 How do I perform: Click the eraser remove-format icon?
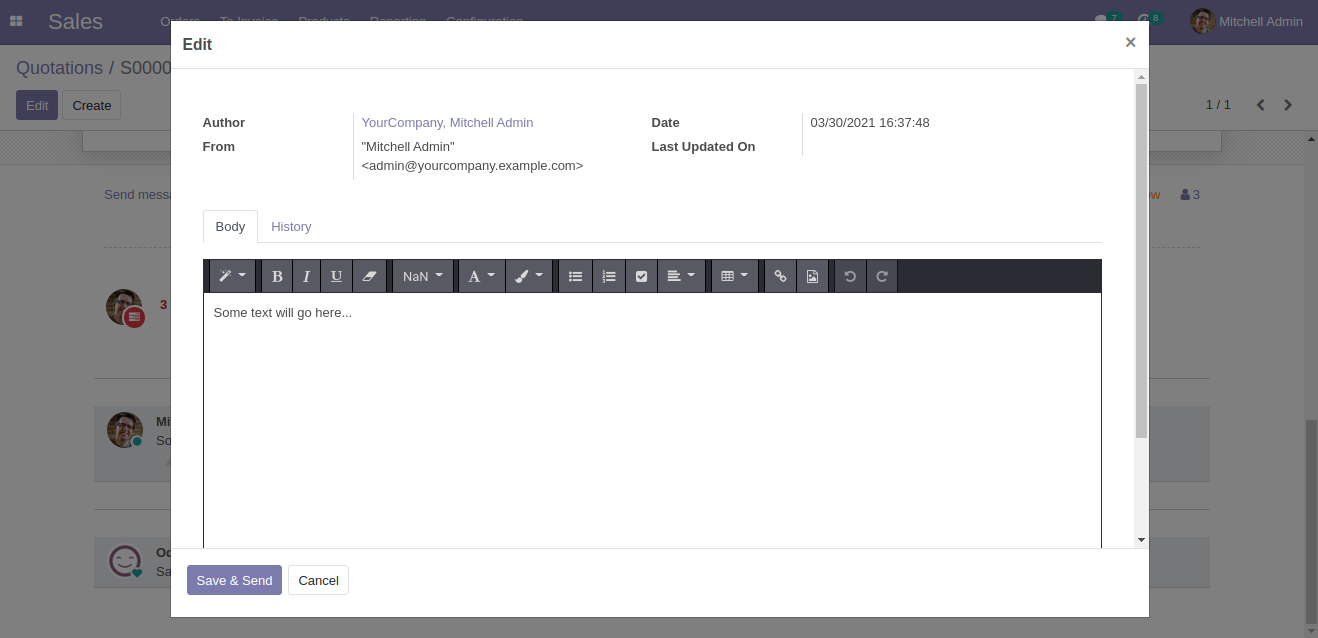(369, 276)
